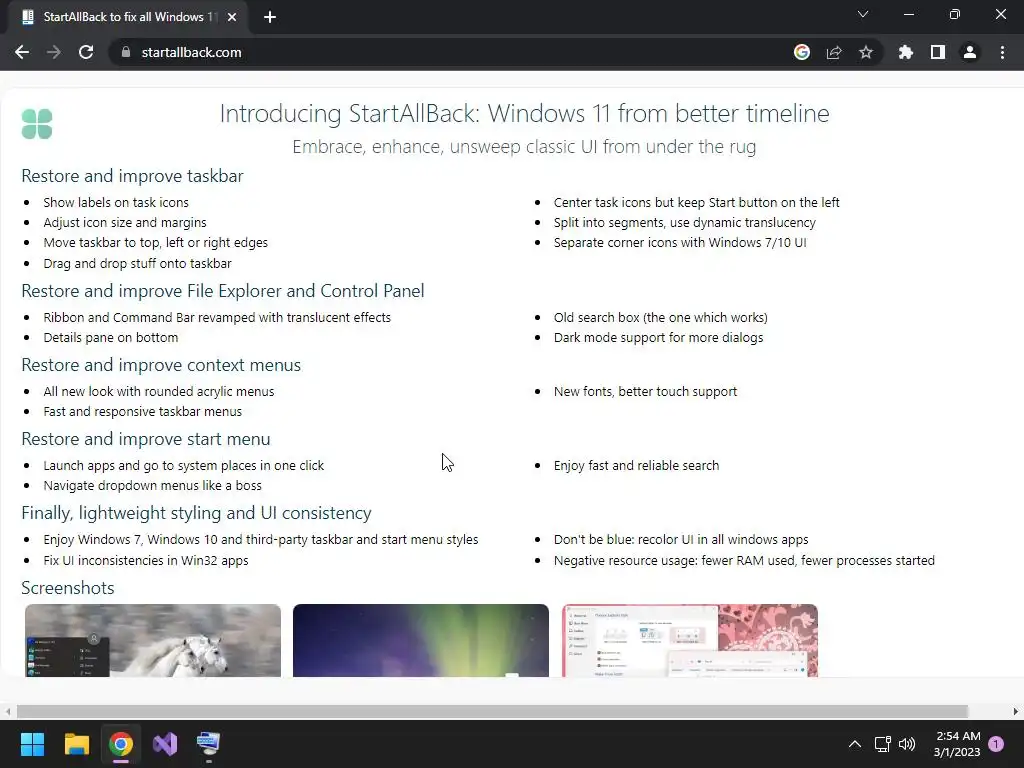
Task: Click the 'Restore and improve taskbar' heading
Action: coord(133,176)
